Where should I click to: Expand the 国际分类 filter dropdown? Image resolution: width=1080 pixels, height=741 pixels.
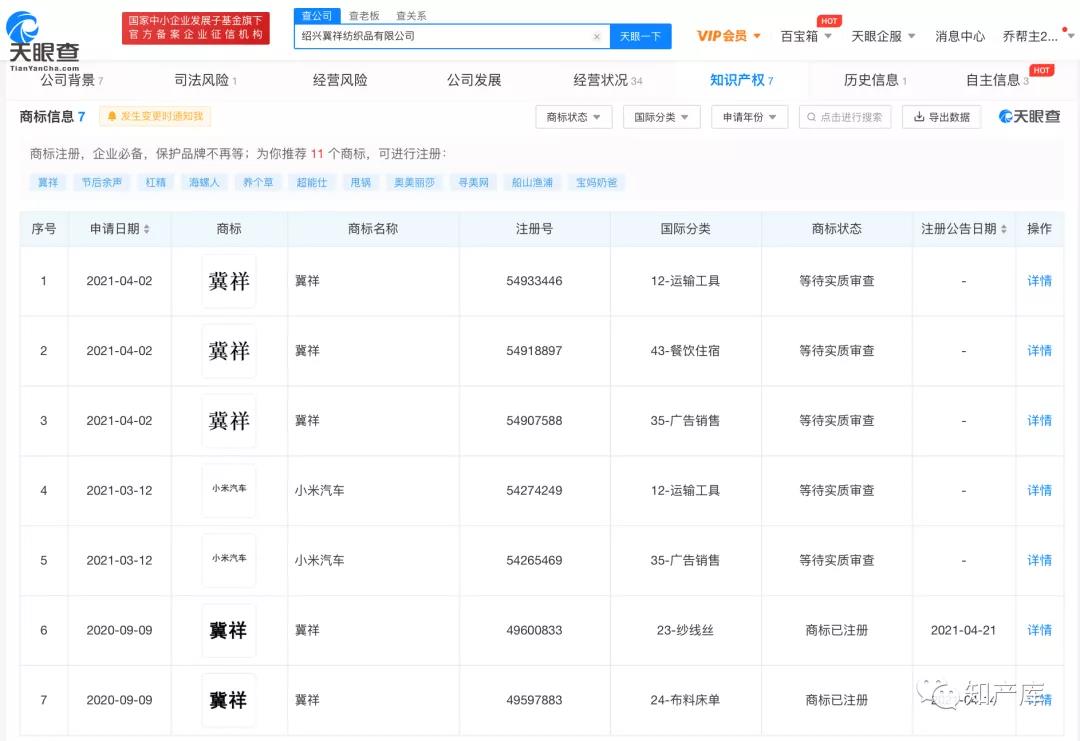(x=661, y=117)
